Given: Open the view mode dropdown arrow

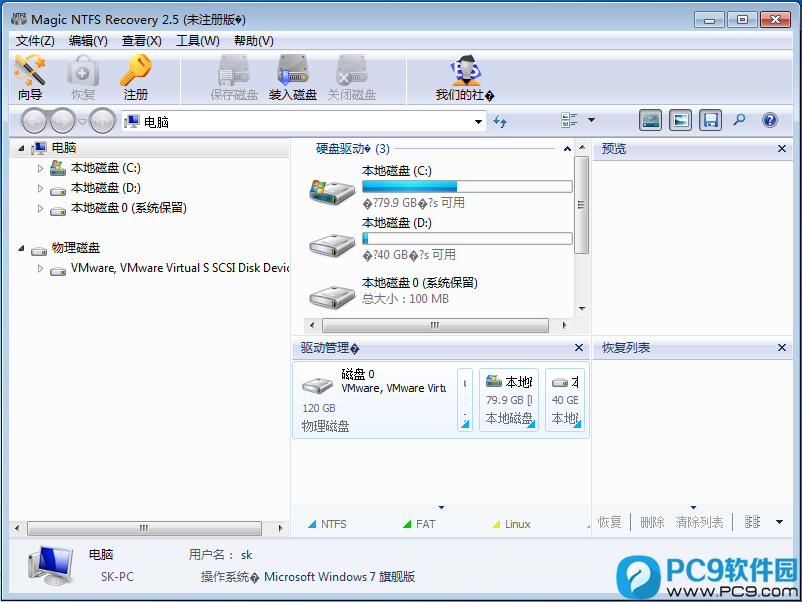Looking at the screenshot, I should point(591,120).
